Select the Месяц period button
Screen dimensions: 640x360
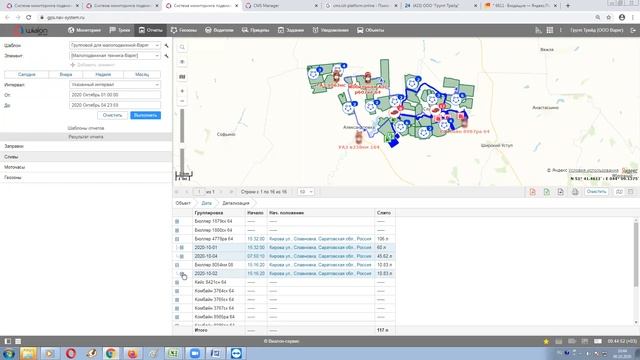142,75
